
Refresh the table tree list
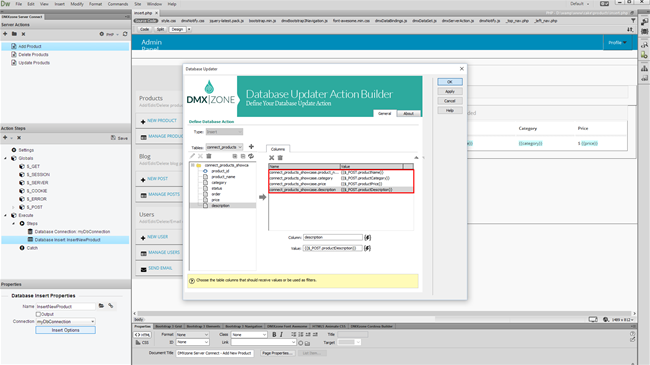coord(251,156)
